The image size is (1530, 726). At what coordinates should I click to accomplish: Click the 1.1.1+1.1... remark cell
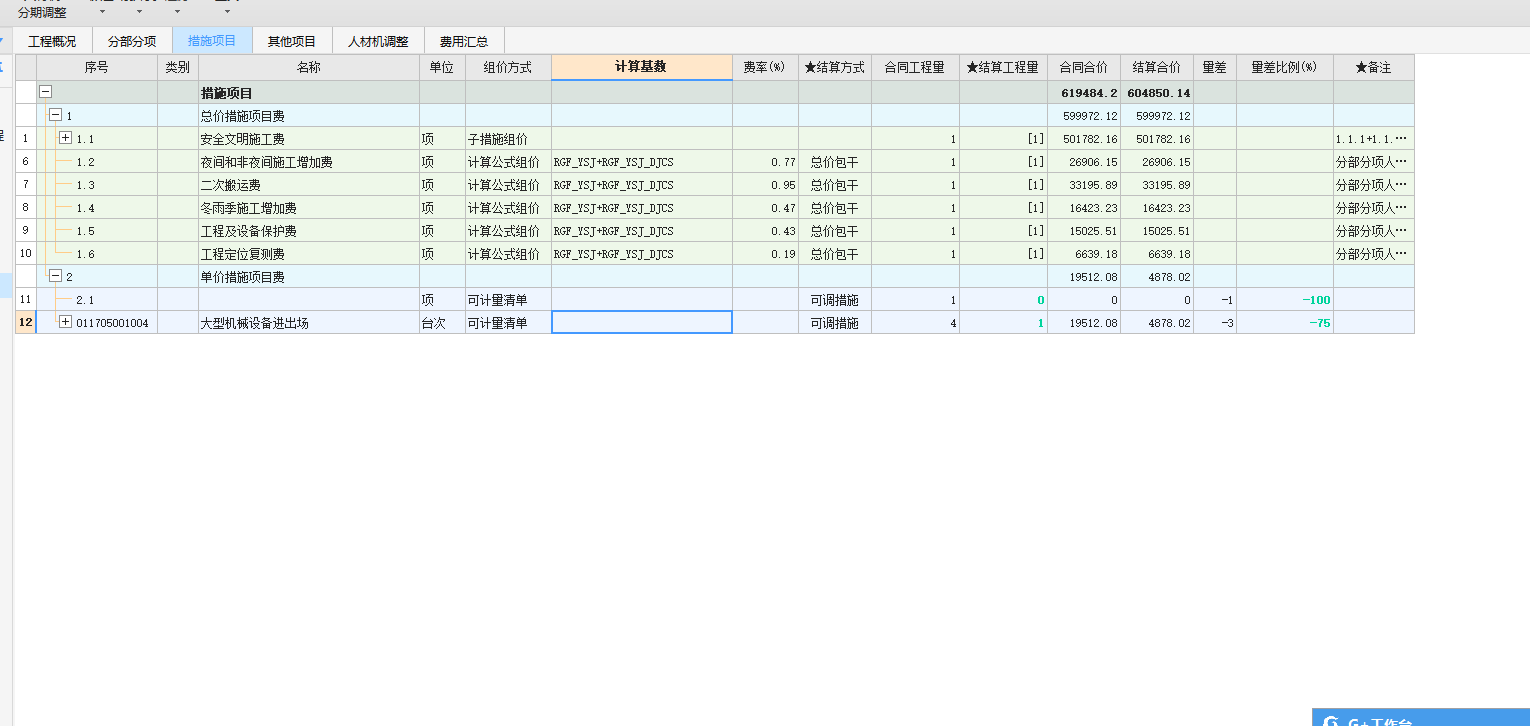click(1374, 138)
